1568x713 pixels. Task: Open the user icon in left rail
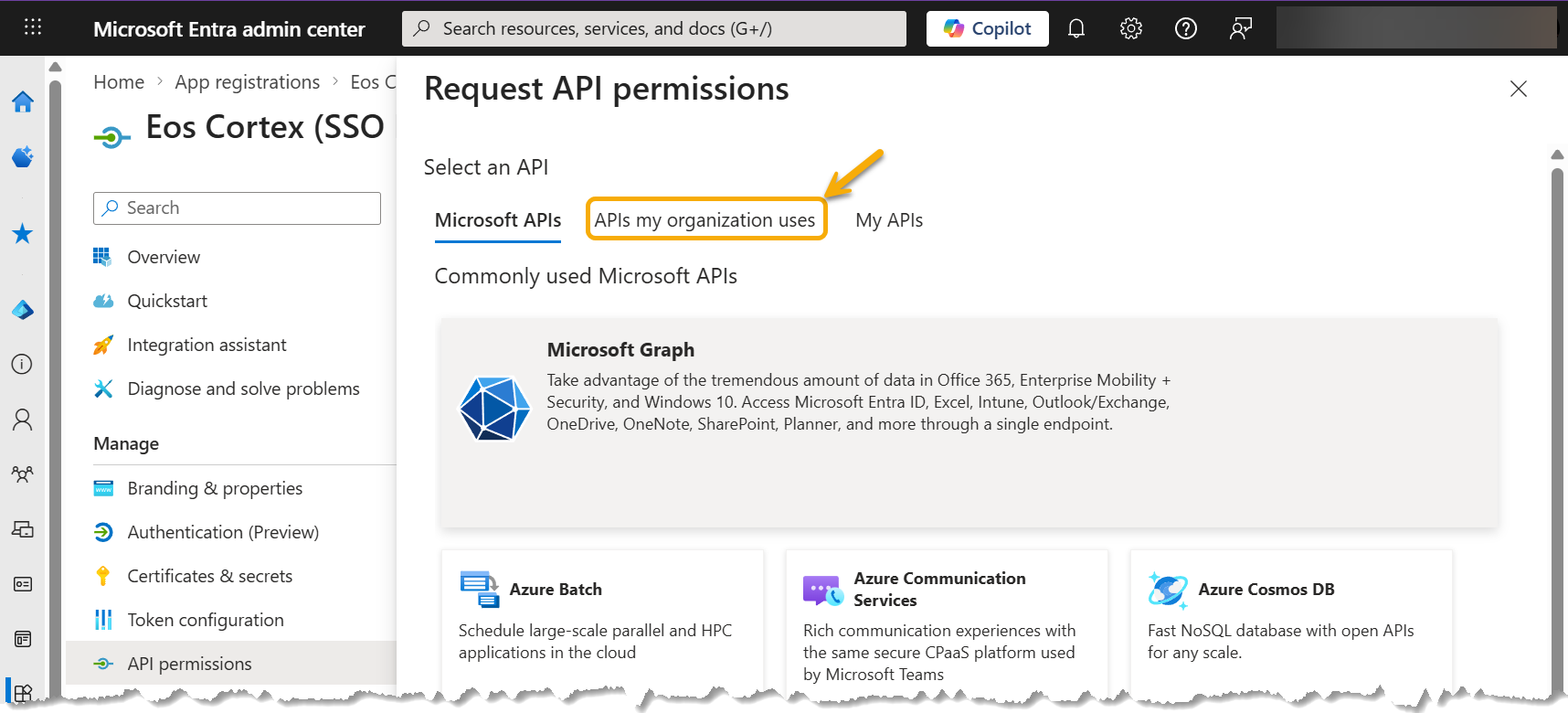click(x=23, y=420)
